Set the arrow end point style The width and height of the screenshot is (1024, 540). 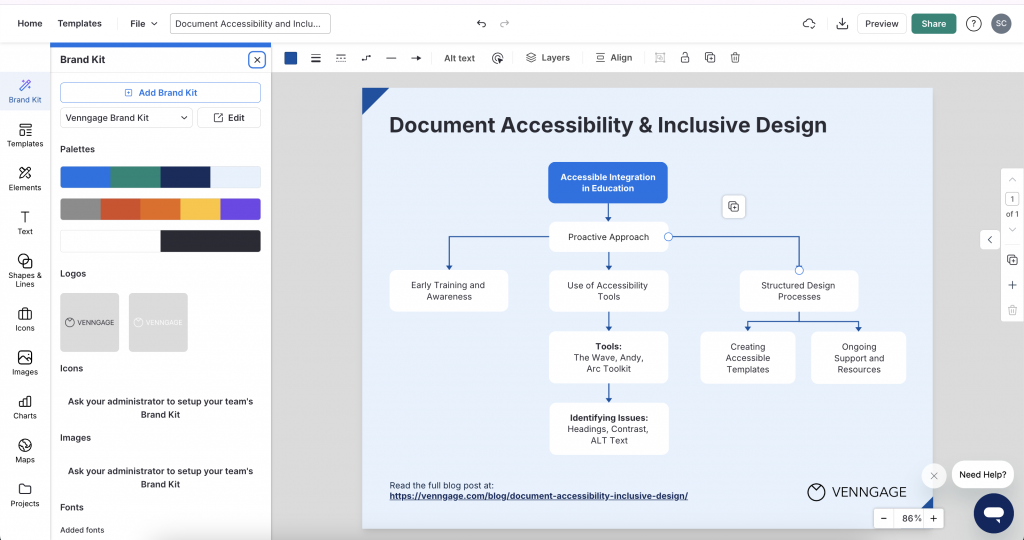(416, 58)
